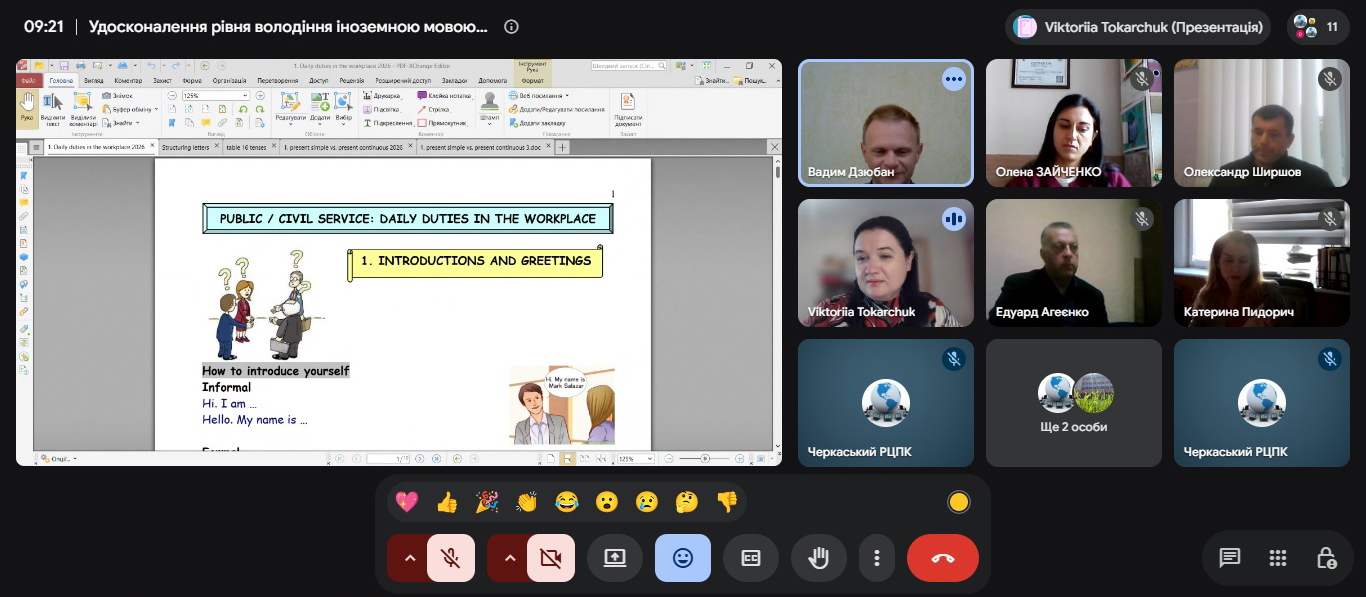Show the participants list with 11 people
1366x597 pixels.
pyautogui.click(x=1318, y=27)
